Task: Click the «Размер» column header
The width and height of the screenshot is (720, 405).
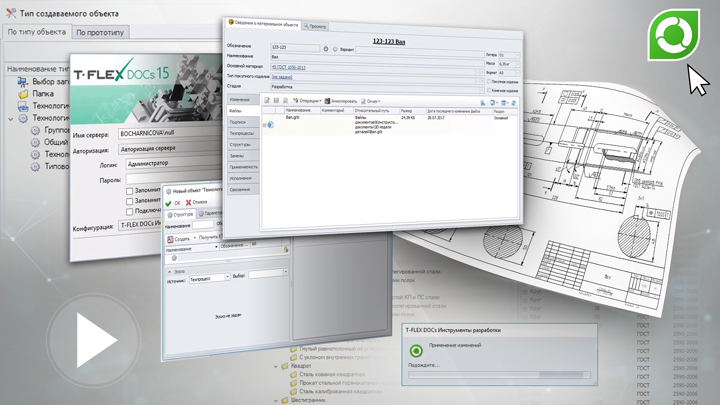Action: 412,111
